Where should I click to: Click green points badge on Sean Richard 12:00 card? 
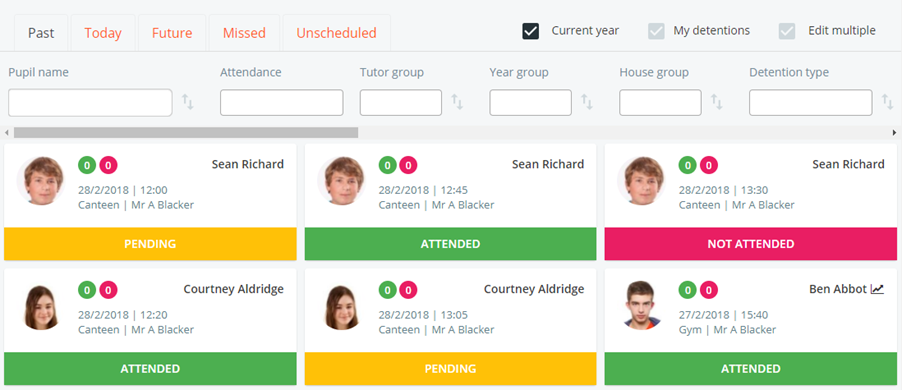(87, 166)
